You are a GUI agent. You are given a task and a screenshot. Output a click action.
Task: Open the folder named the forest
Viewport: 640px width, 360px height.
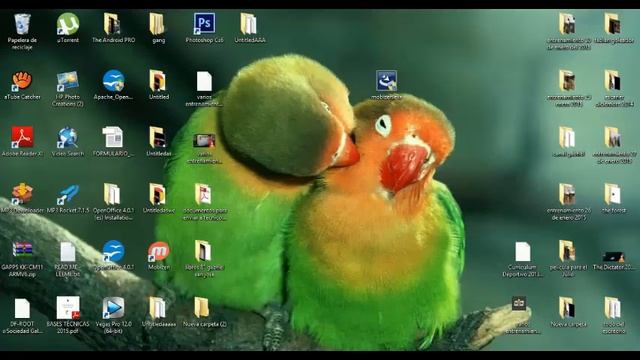click(613, 193)
